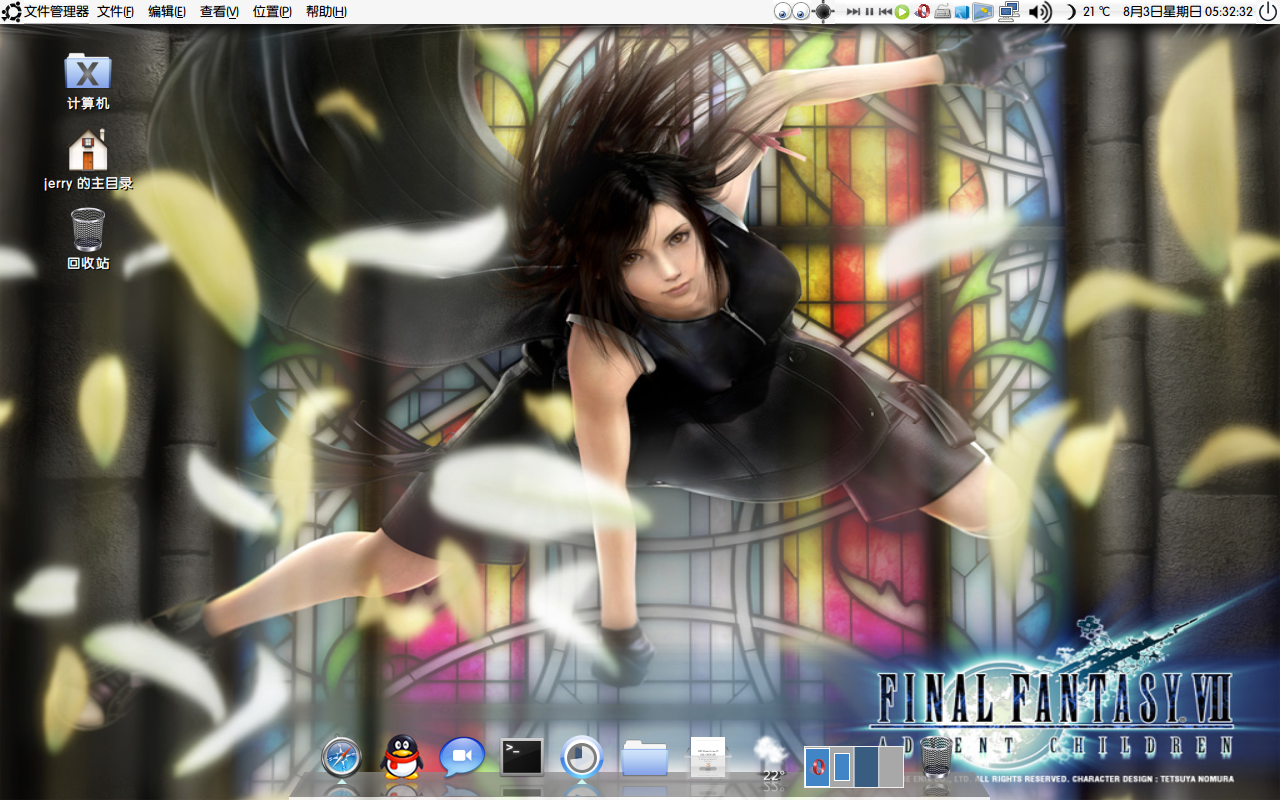1280x800 pixels.
Task: Switch to the second workspace in the dock switcher
Action: point(842,767)
